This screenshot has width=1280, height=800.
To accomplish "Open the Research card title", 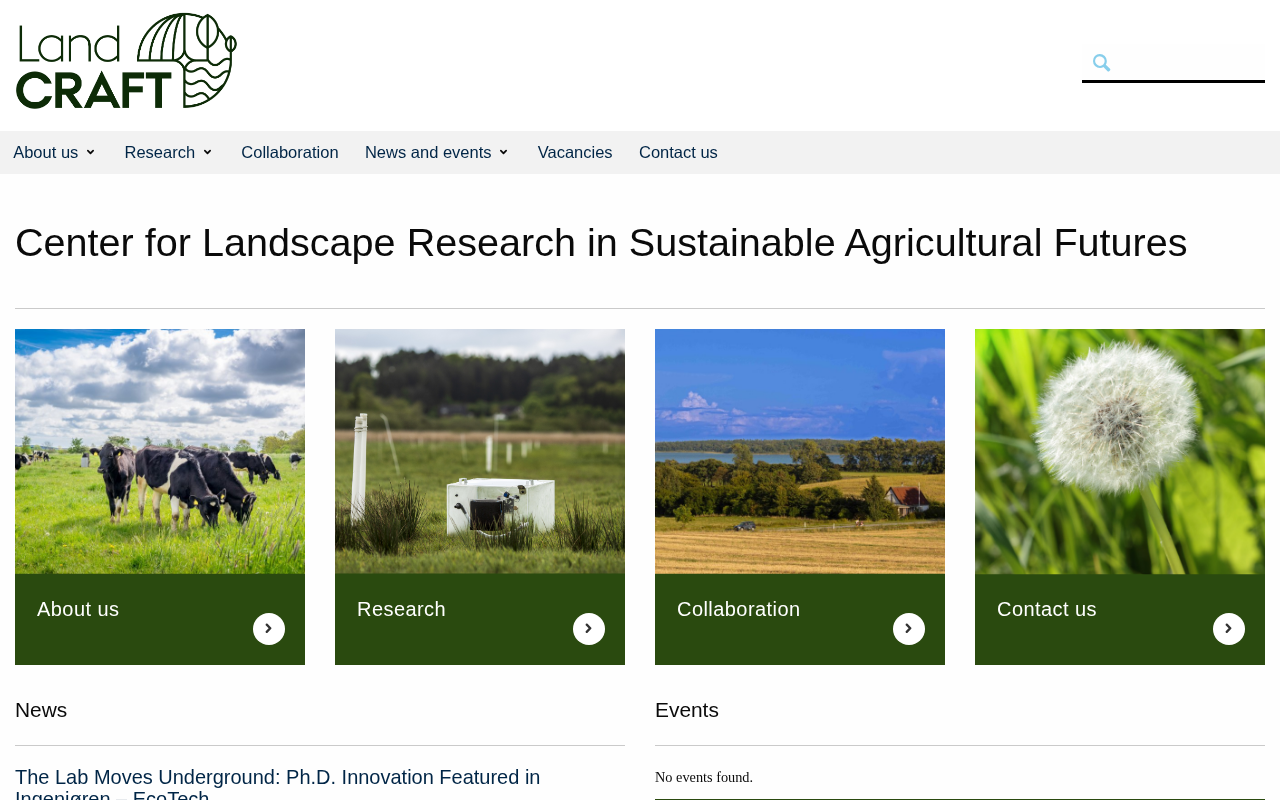I will pyautogui.click(x=401, y=609).
